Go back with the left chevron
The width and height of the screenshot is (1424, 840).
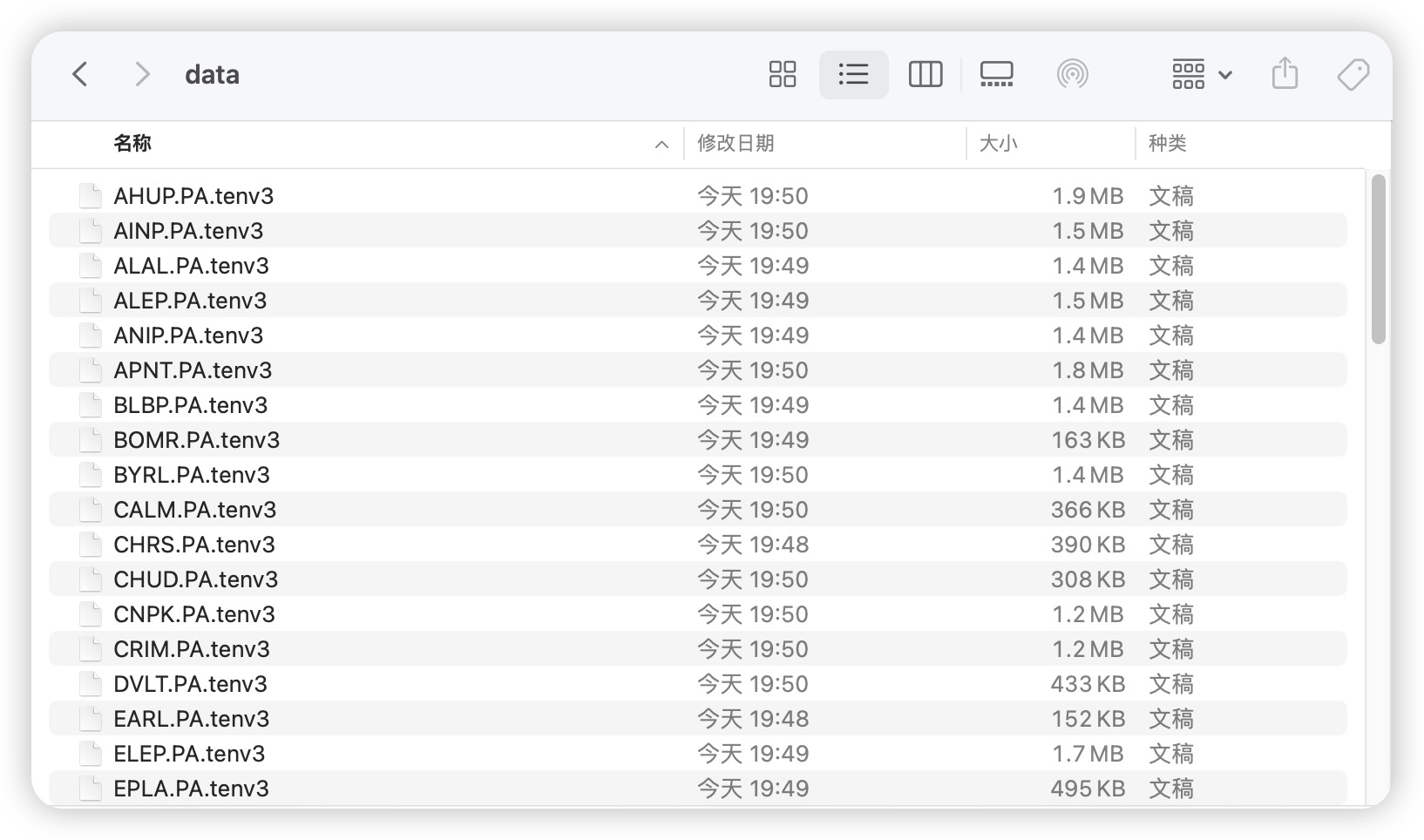point(80,74)
